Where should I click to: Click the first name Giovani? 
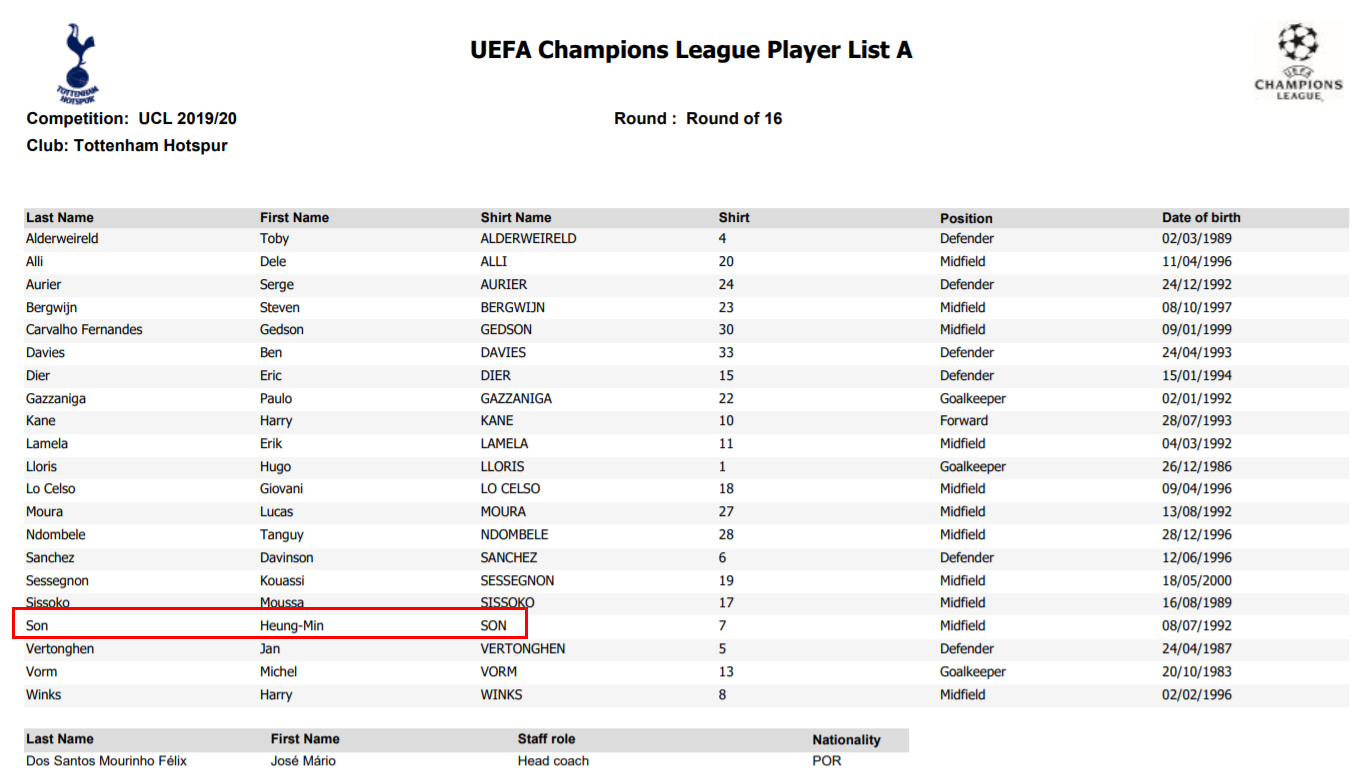[x=281, y=489]
